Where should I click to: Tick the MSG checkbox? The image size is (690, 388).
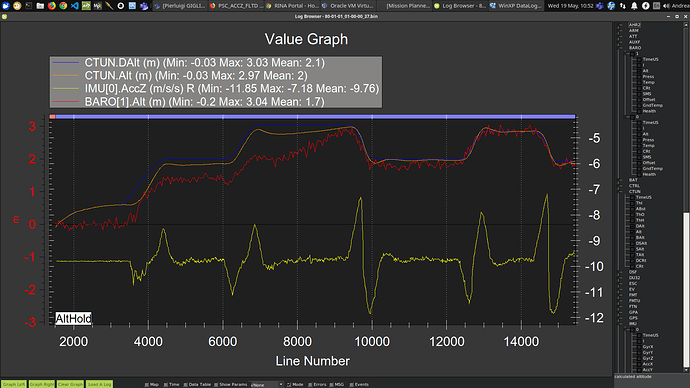coord(331,384)
